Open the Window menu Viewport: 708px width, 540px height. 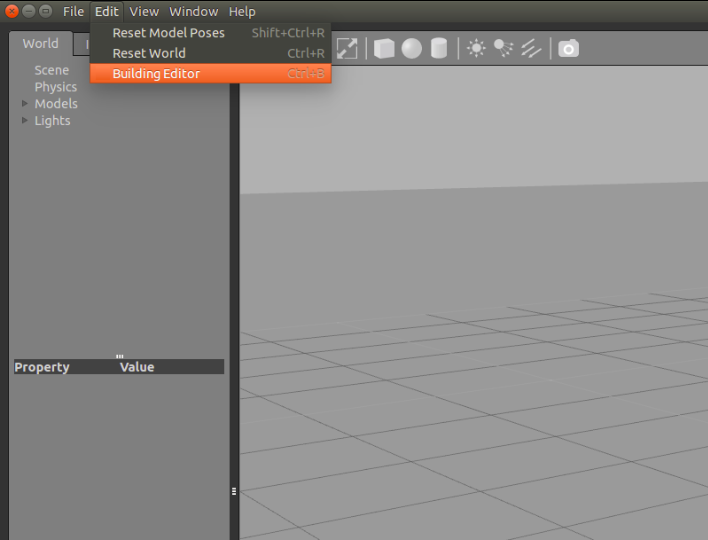tap(193, 12)
